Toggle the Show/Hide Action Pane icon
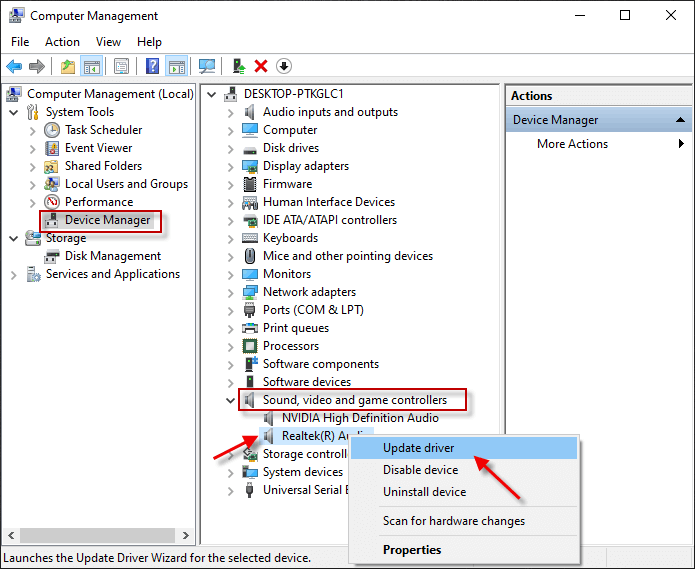Image resolution: width=695 pixels, height=569 pixels. pyautogui.click(x=177, y=66)
